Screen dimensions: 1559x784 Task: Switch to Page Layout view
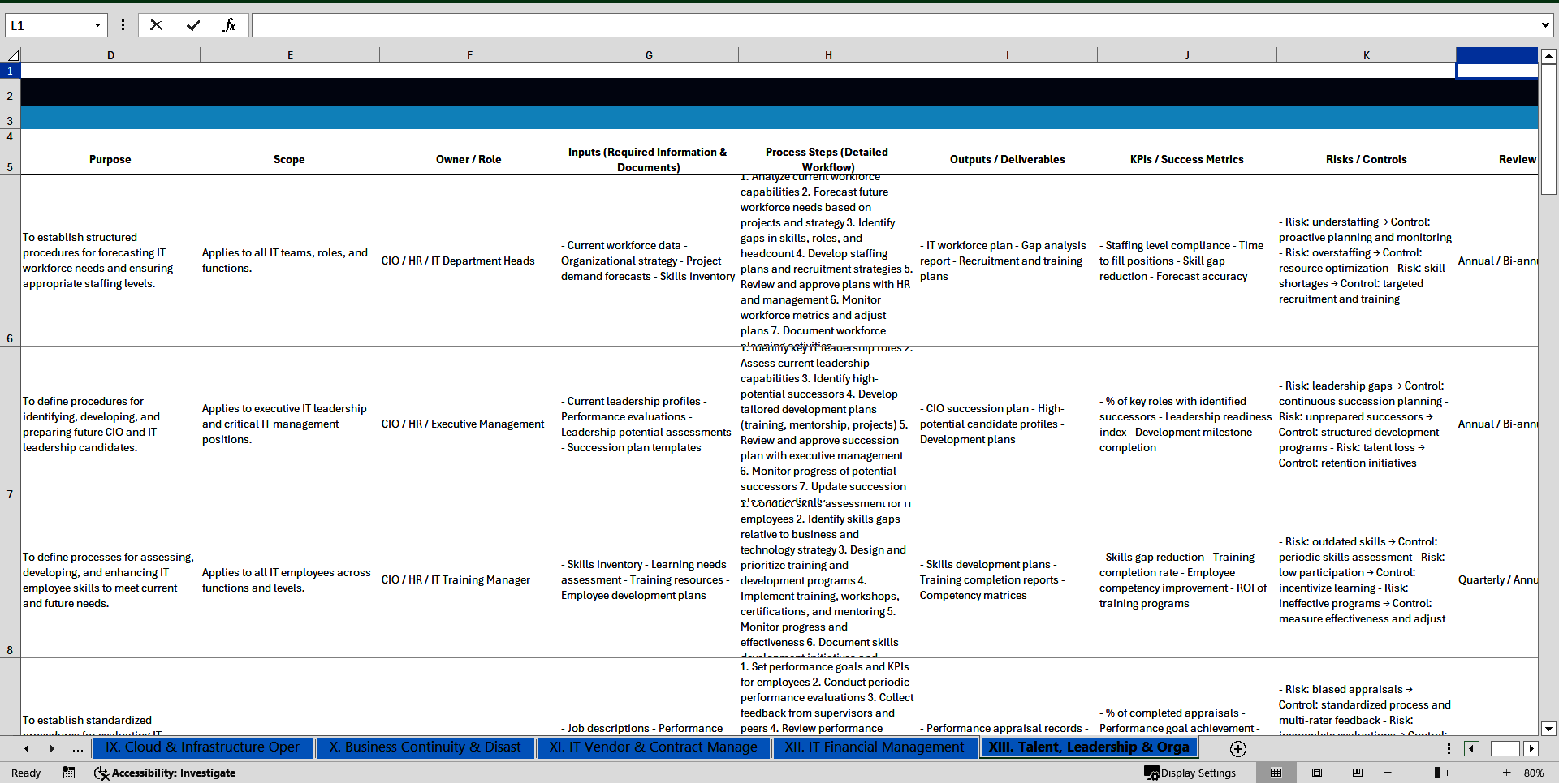point(1317,773)
